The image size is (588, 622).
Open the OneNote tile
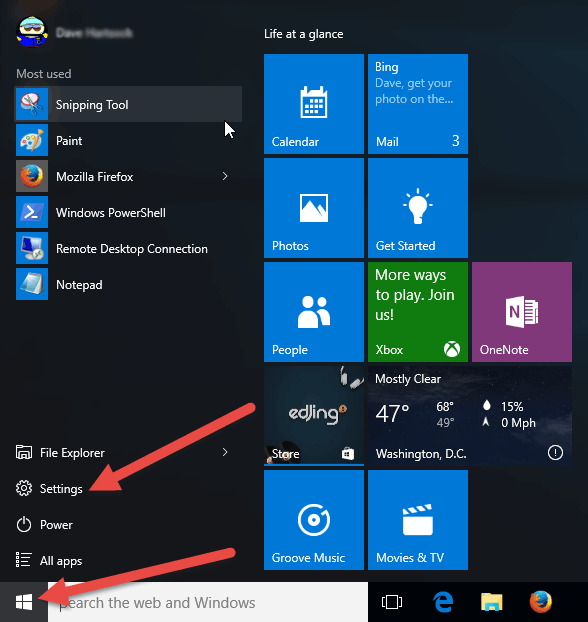click(522, 312)
